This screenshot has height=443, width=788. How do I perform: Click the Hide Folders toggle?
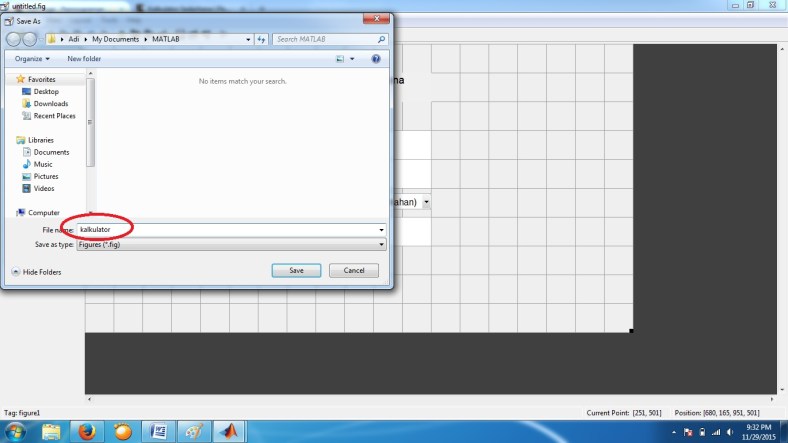[37, 272]
